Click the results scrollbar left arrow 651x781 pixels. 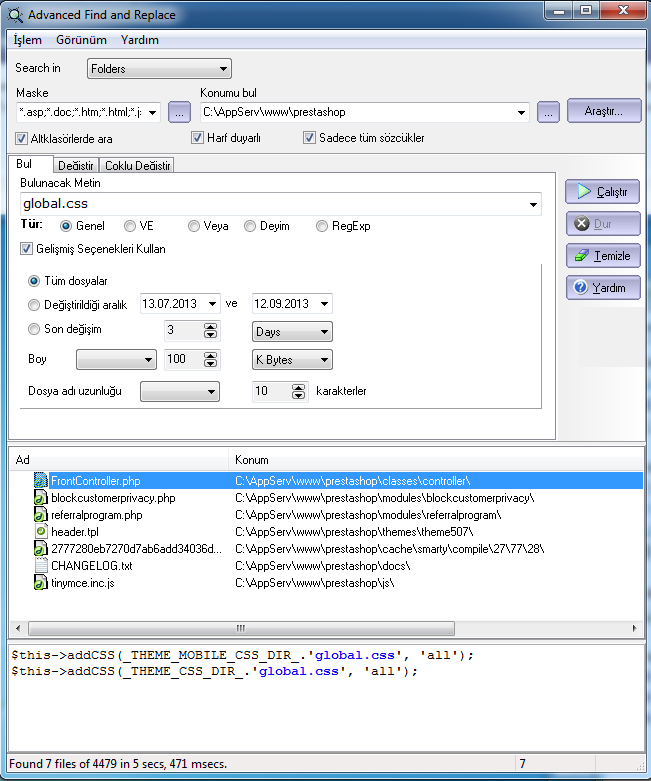18,628
